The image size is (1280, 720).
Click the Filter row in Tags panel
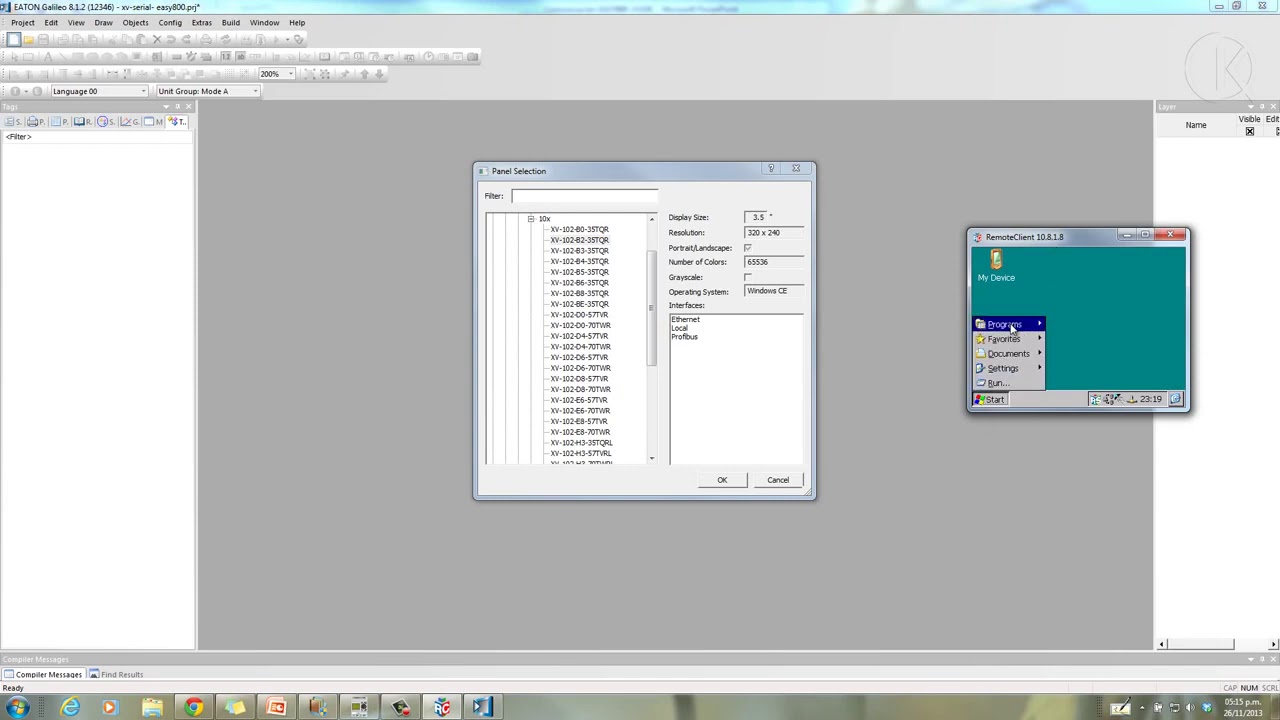98,137
